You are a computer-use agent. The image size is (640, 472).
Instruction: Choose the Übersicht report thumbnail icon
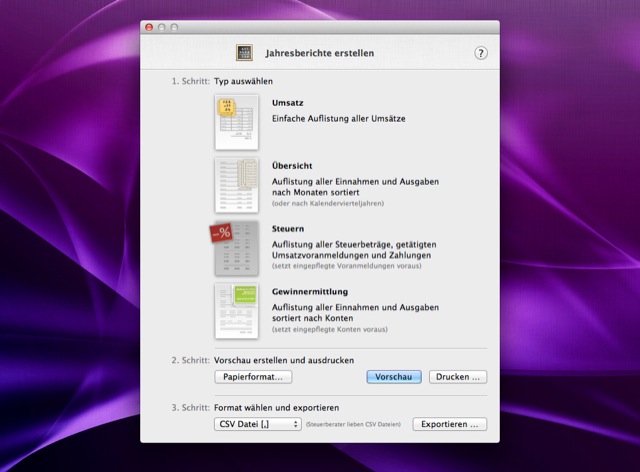[236, 184]
